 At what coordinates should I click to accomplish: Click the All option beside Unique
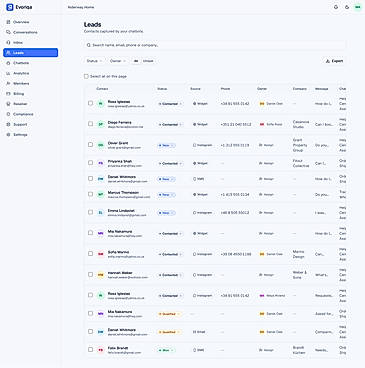136,61
